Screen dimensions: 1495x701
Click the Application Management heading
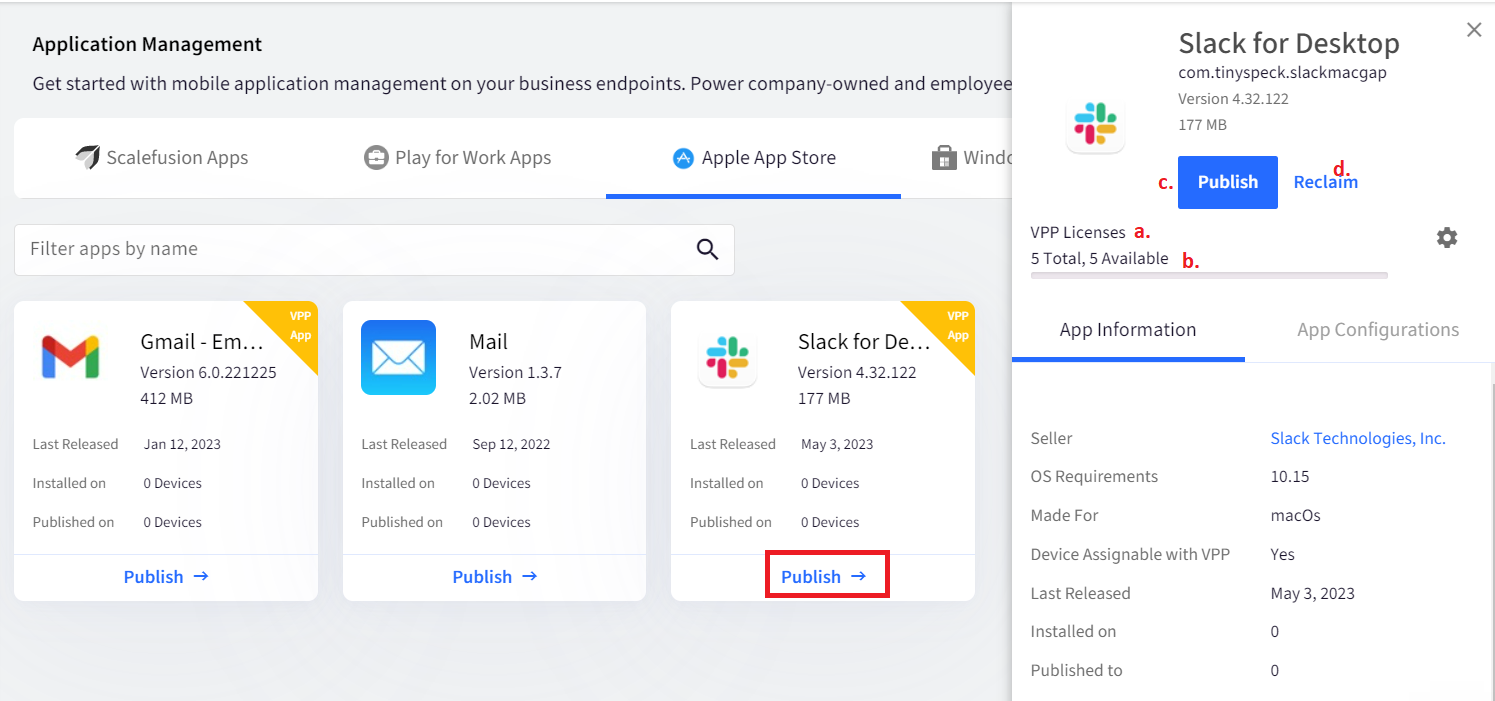[147, 44]
